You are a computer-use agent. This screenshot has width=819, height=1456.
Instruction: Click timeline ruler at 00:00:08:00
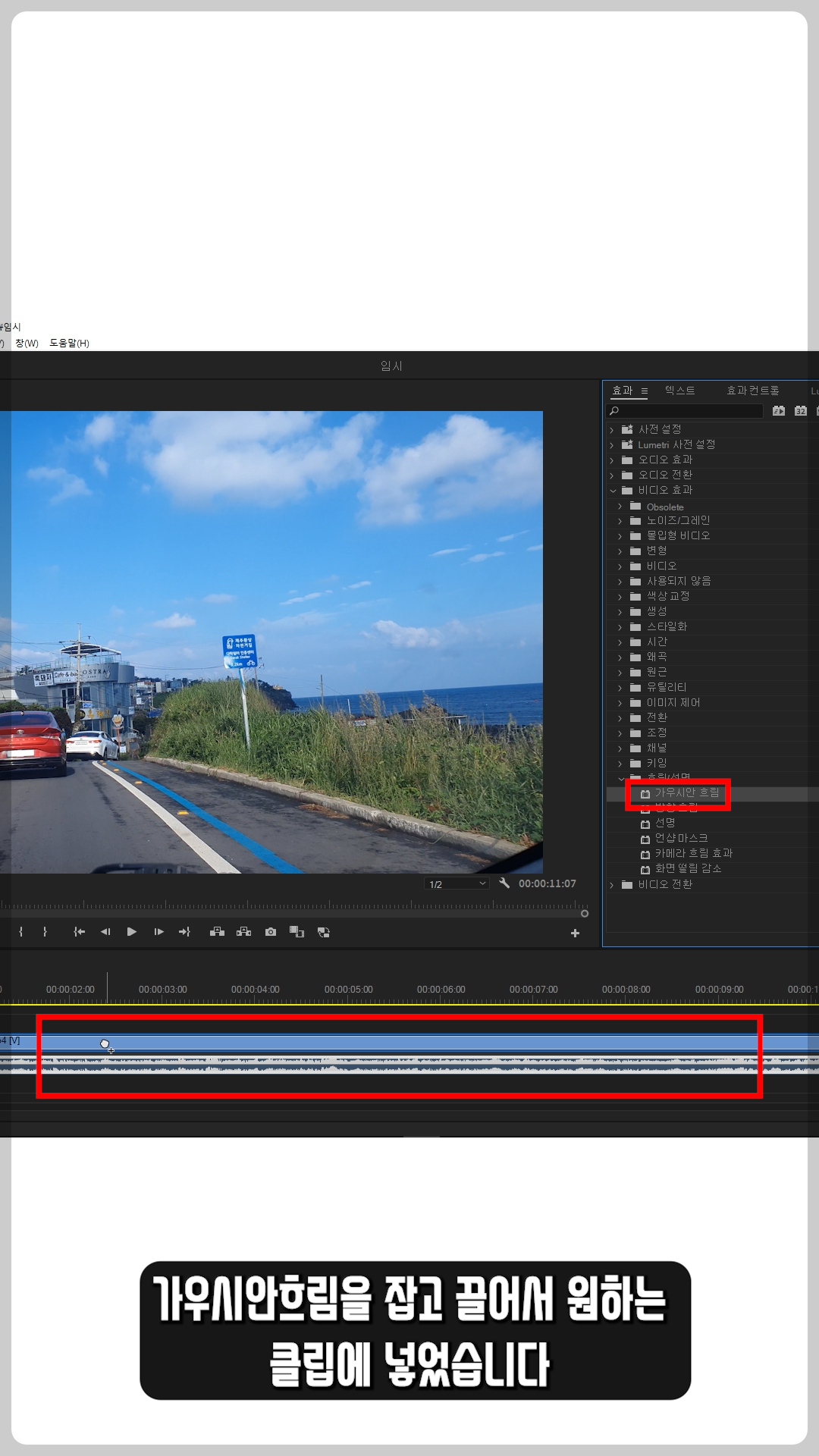[626, 990]
